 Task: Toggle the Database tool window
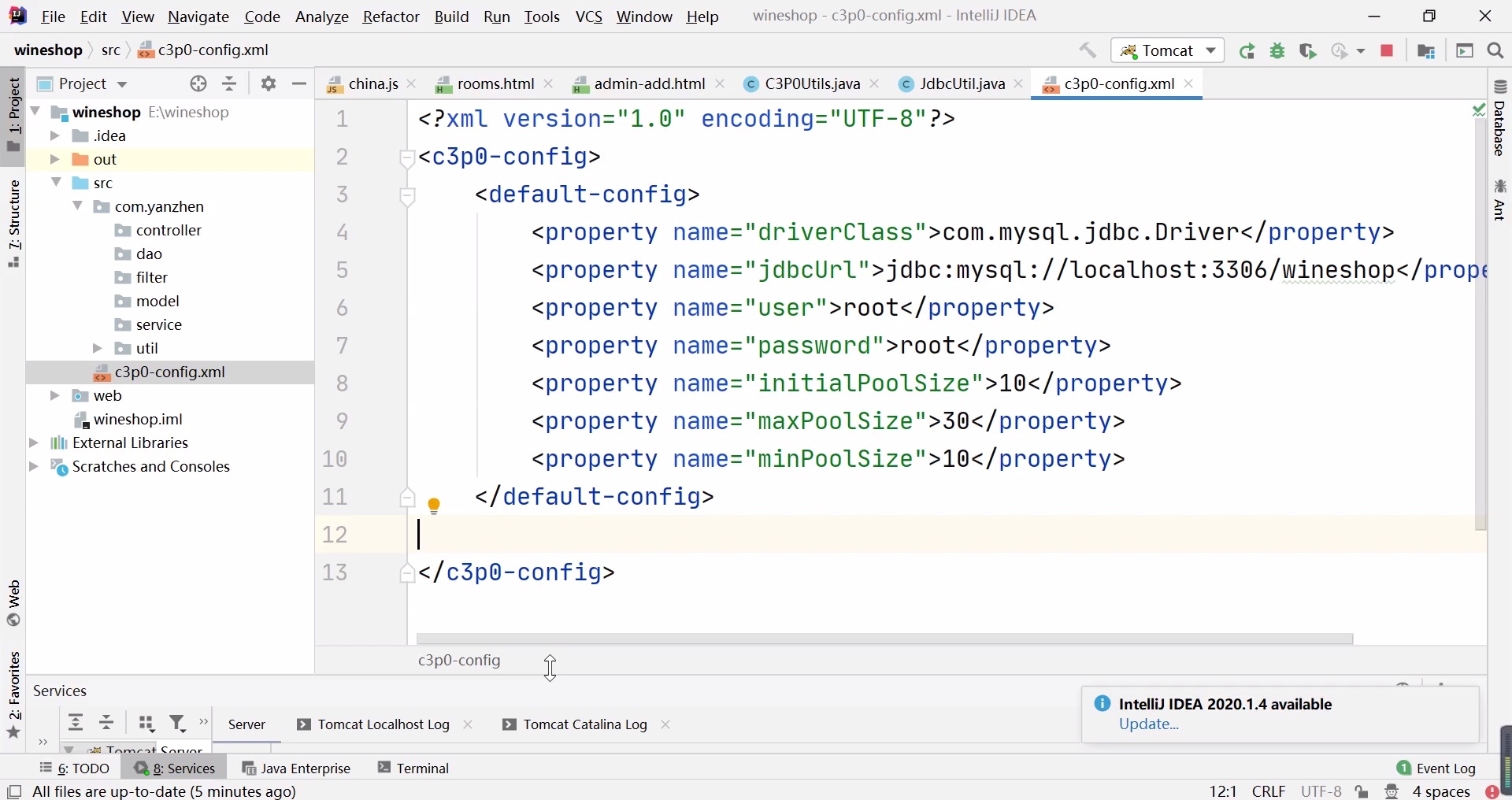coord(1501,118)
